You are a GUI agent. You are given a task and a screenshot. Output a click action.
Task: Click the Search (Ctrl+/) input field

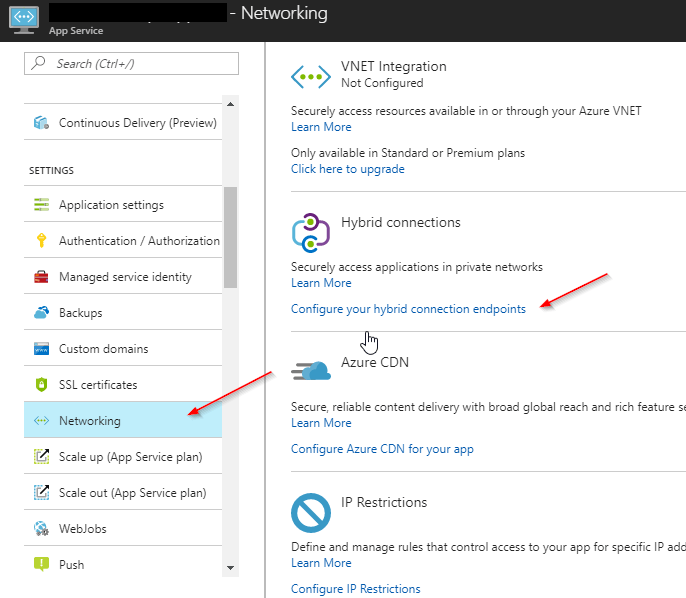coord(131,63)
